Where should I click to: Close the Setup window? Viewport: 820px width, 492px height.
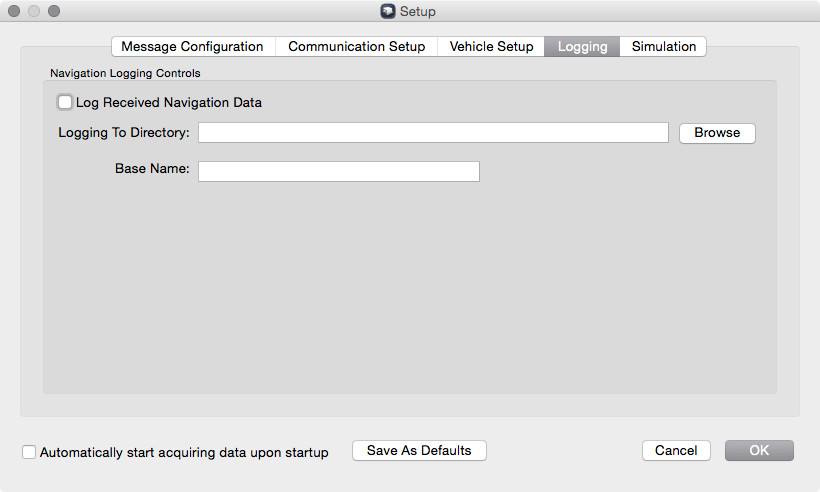(14, 12)
